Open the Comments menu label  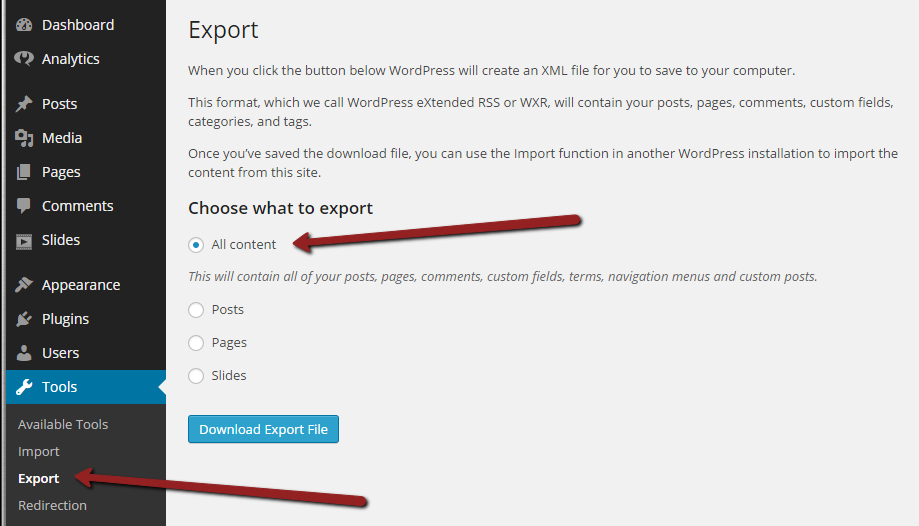(x=77, y=206)
